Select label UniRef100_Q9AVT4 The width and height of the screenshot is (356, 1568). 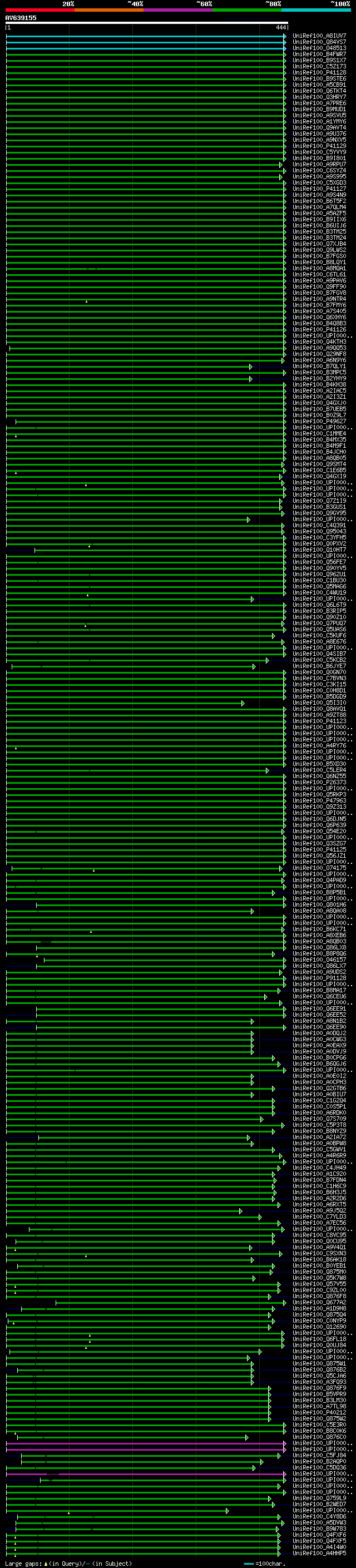point(319,127)
